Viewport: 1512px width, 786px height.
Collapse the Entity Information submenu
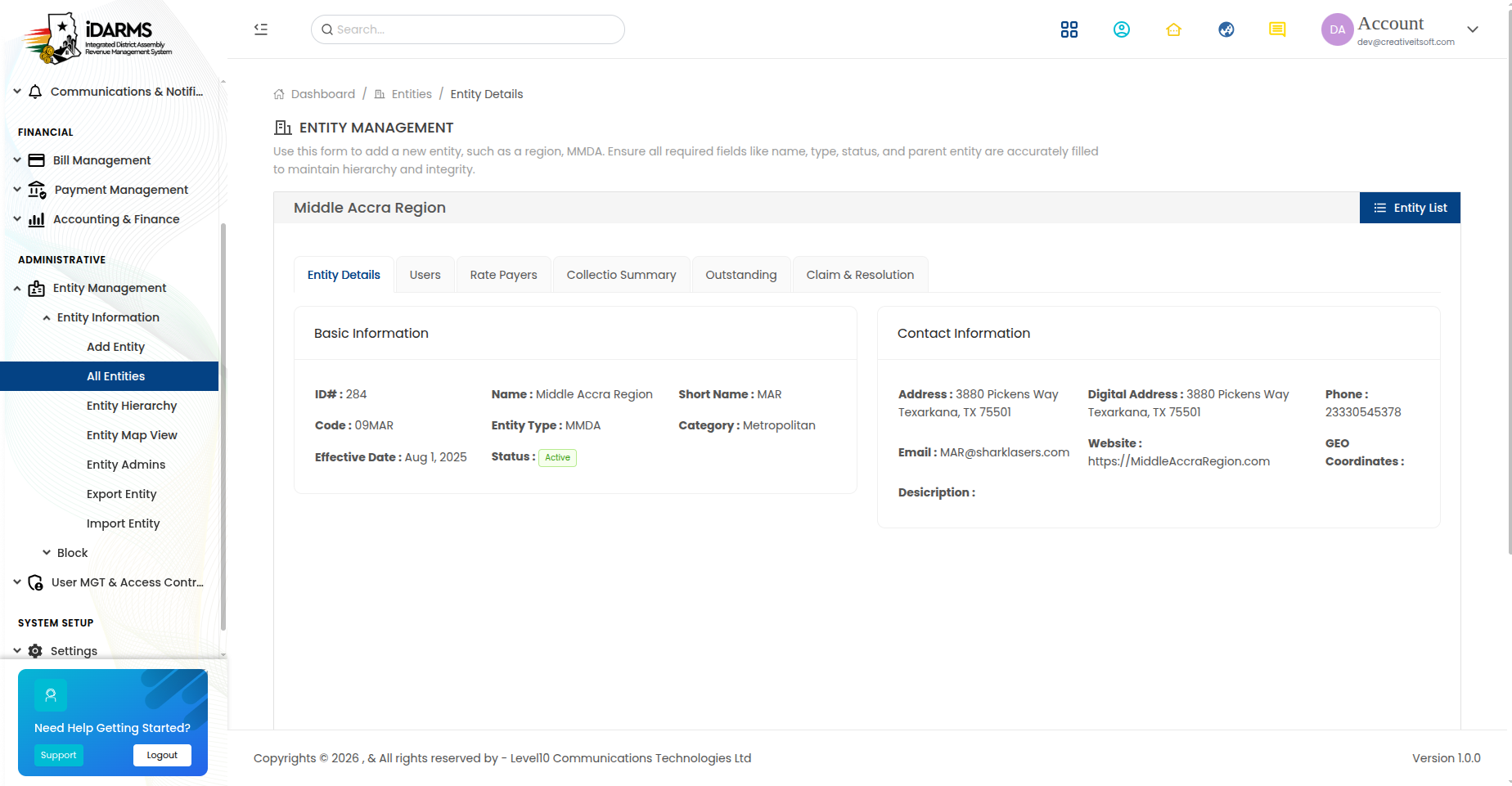47,317
